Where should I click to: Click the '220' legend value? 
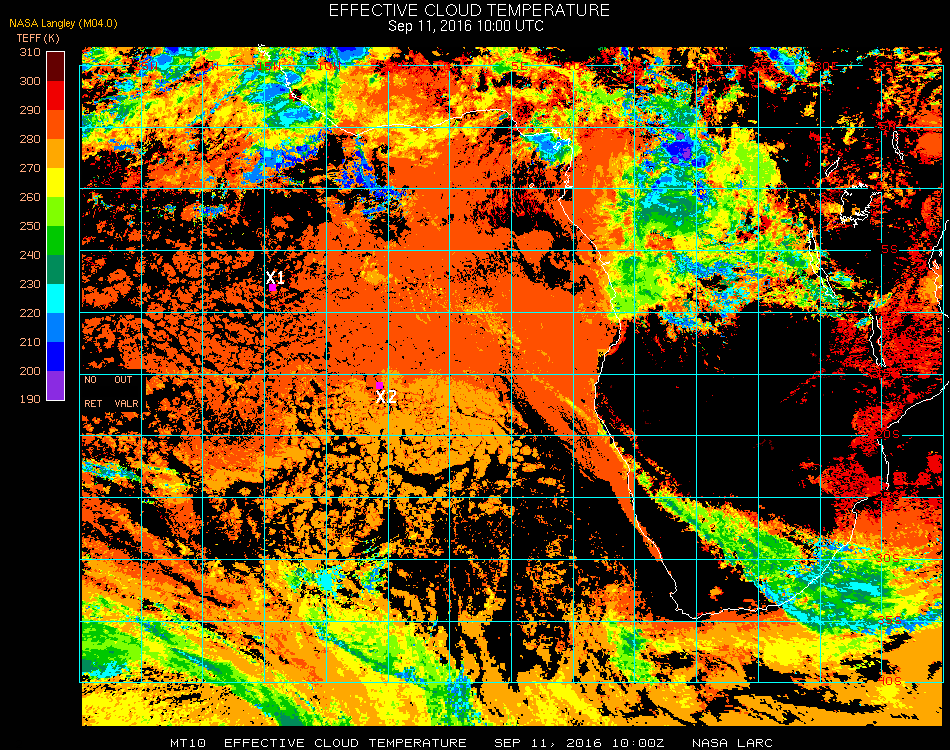click(30, 313)
